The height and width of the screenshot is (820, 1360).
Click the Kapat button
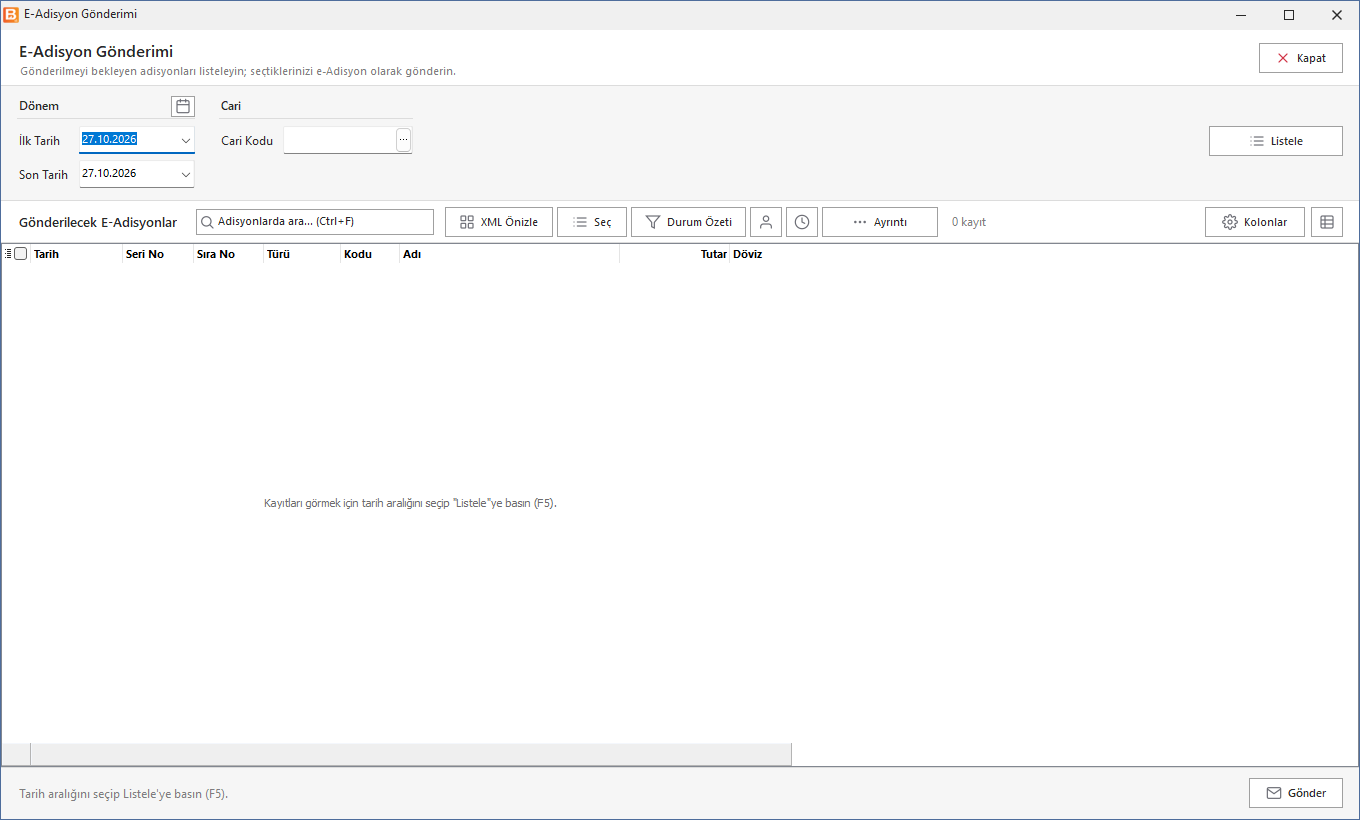click(1301, 58)
